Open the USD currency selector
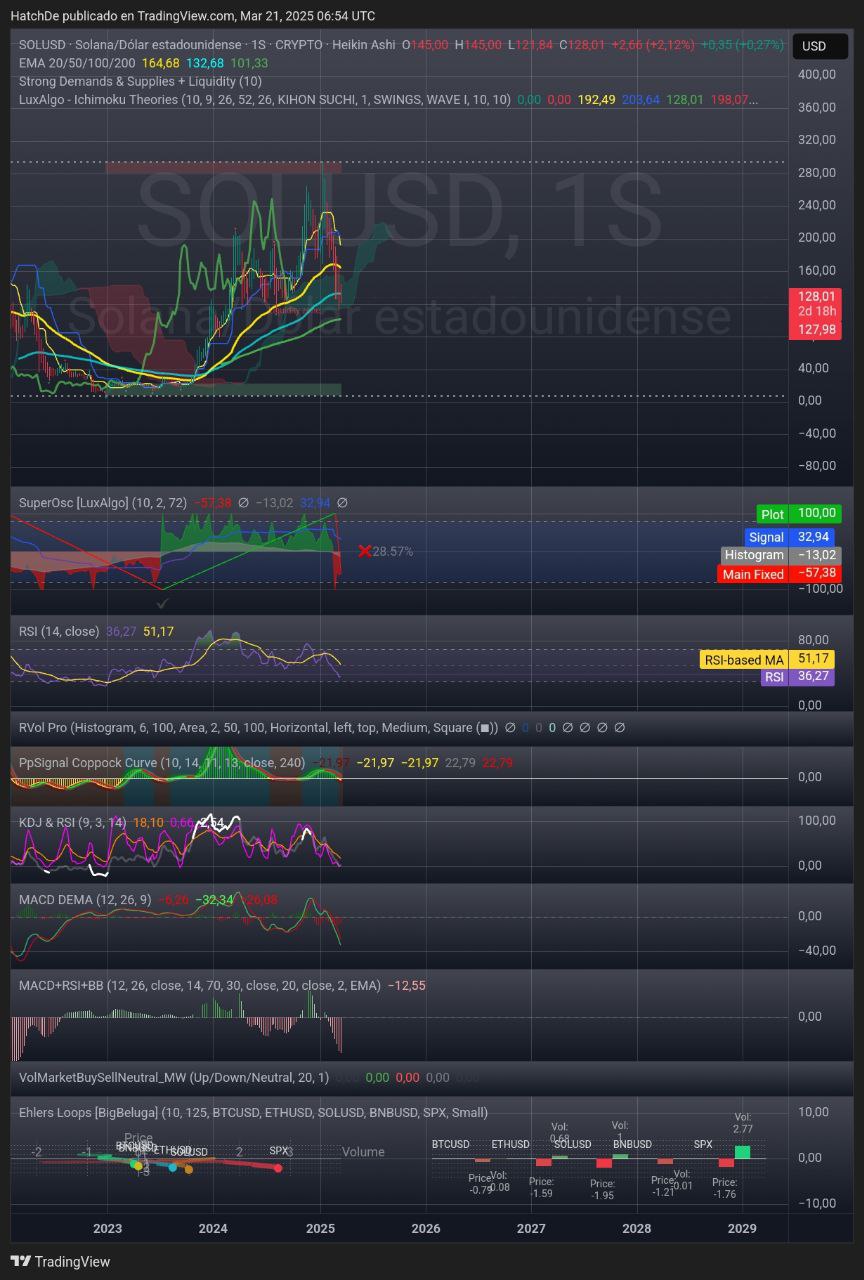 [815, 46]
